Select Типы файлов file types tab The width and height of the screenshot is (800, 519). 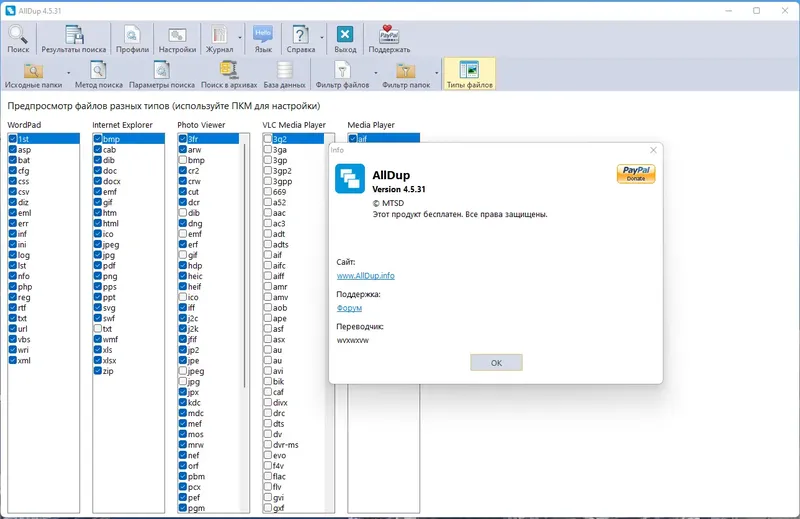(469, 75)
